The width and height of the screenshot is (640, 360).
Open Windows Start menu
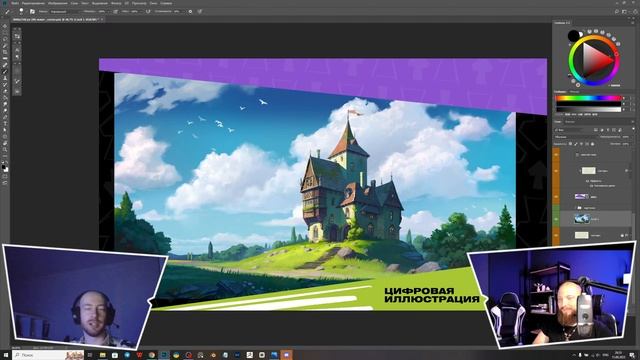pos(6,355)
